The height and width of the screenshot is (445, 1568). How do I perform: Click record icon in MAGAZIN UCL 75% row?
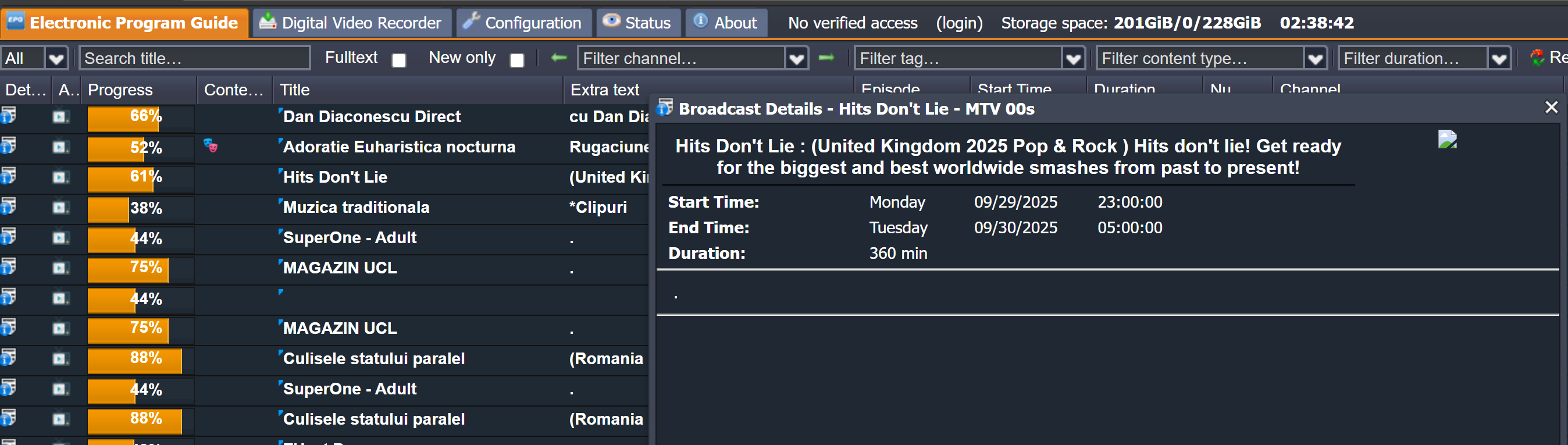click(x=60, y=268)
